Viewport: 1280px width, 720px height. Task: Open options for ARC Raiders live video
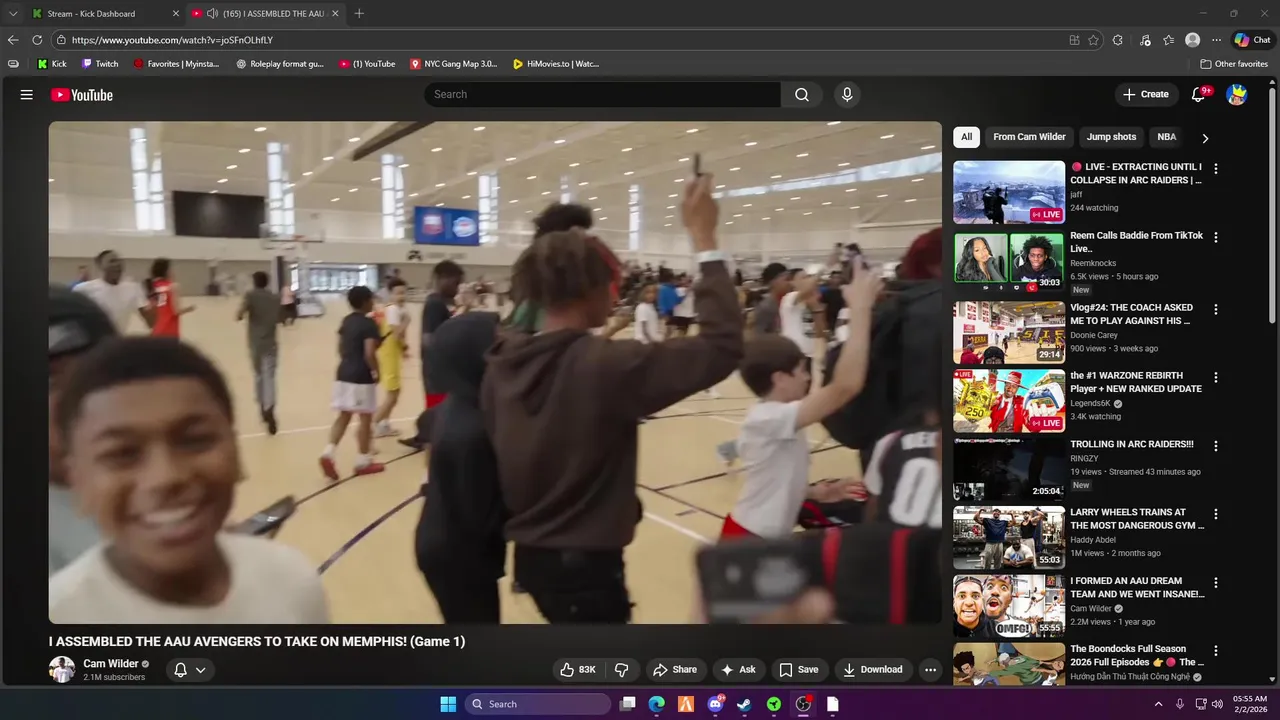click(1216, 169)
